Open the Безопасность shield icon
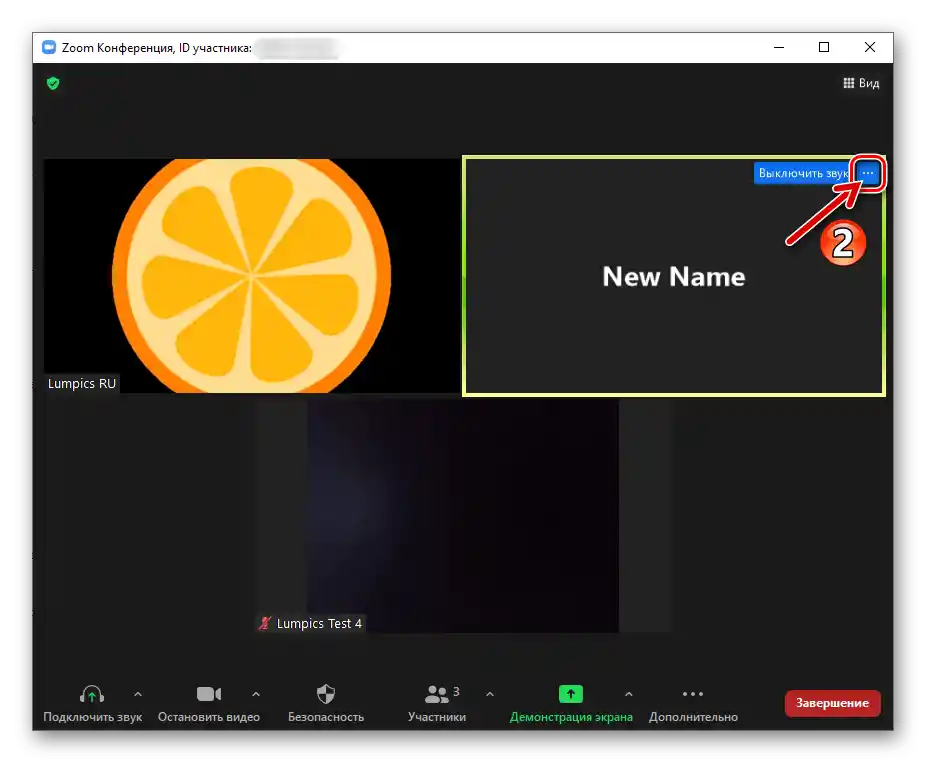Image resolution: width=926 pixels, height=763 pixels. click(x=326, y=692)
